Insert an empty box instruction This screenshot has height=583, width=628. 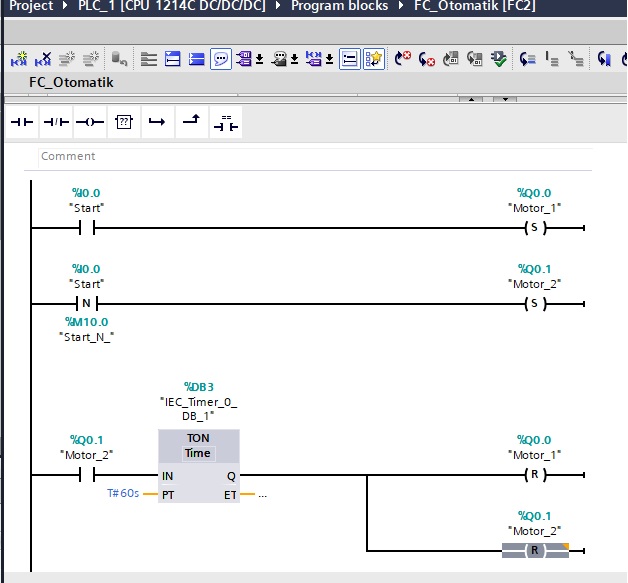click(x=124, y=122)
